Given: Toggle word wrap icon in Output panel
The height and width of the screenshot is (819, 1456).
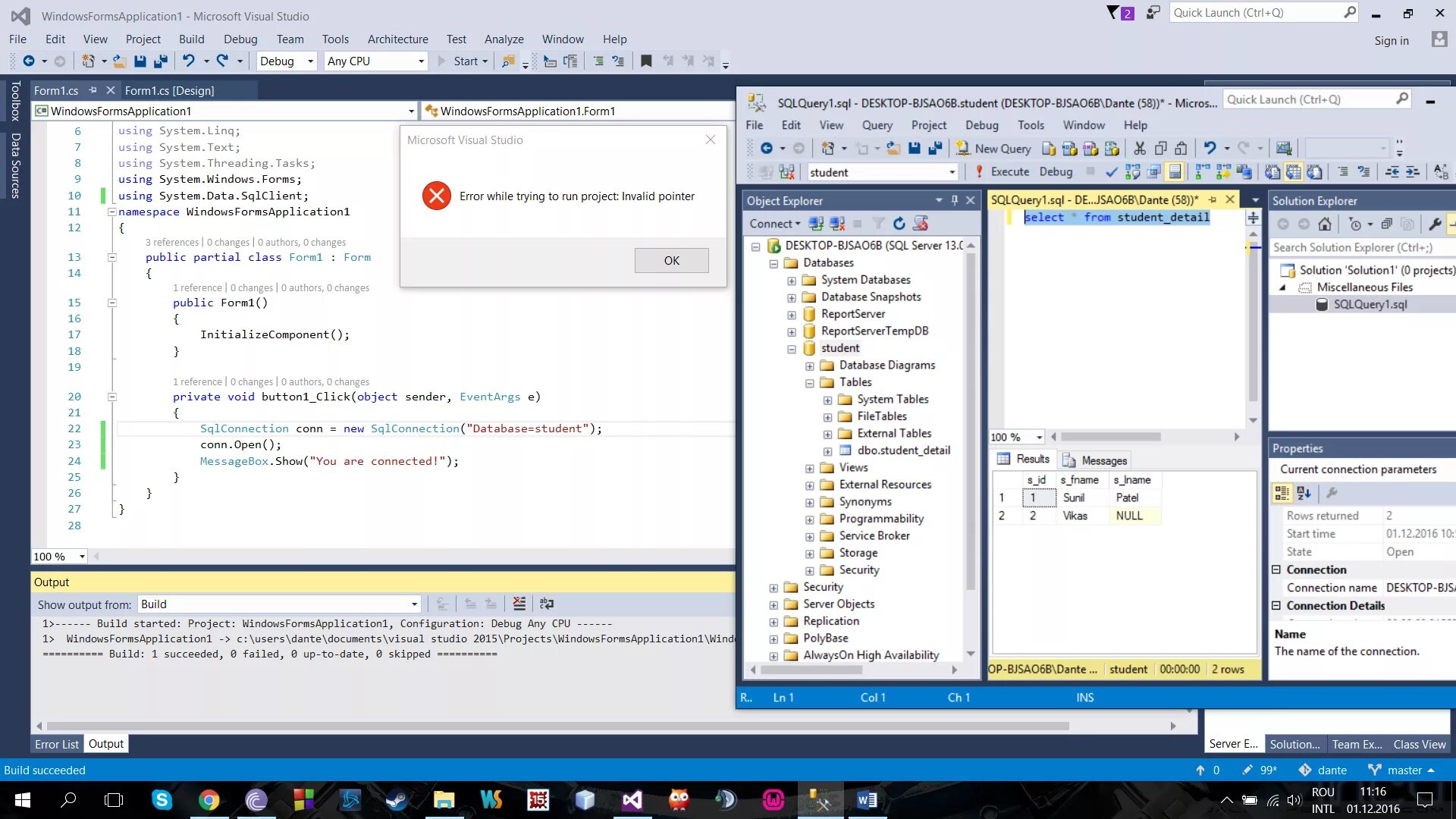Looking at the screenshot, I should pyautogui.click(x=546, y=604).
